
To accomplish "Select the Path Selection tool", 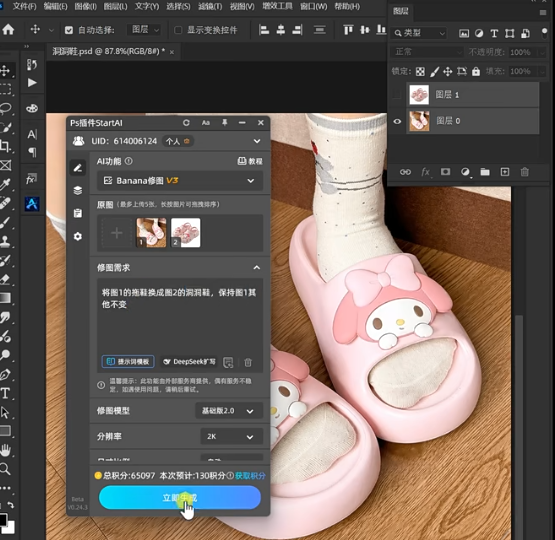I will (5, 412).
